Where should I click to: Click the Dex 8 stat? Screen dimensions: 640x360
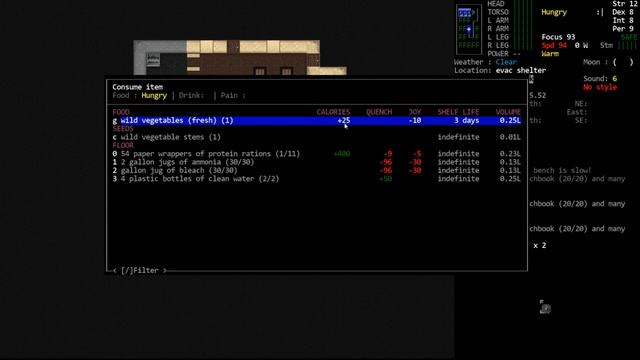coord(622,12)
